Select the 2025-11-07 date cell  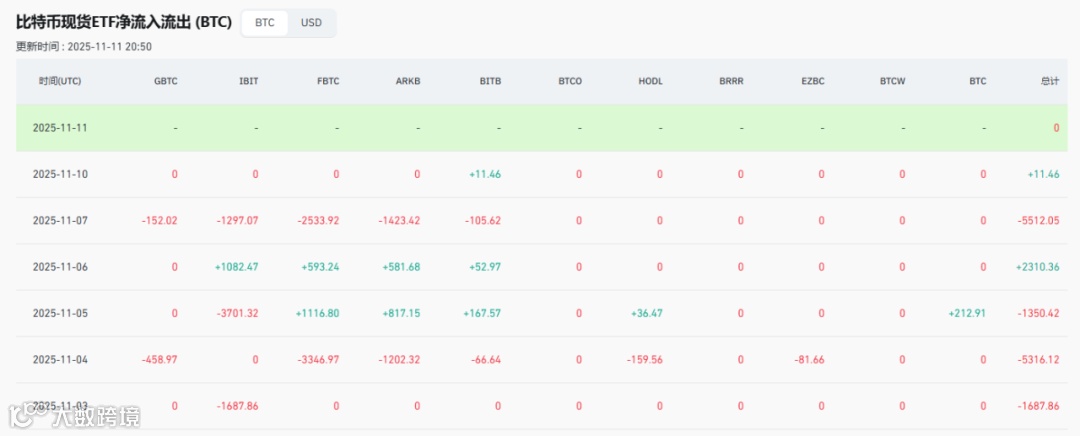(x=60, y=220)
